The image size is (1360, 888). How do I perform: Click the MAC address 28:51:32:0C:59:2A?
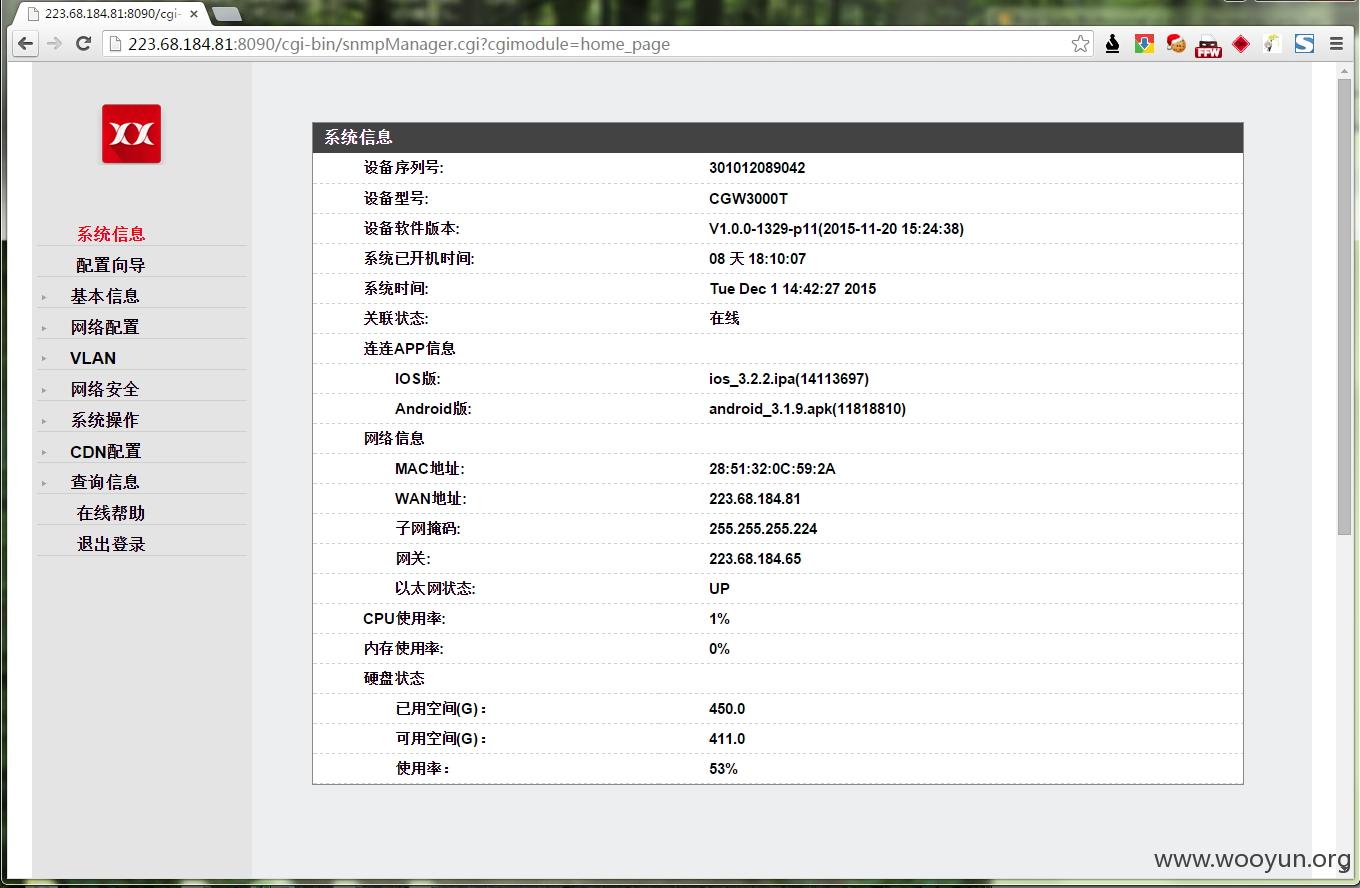[772, 468]
